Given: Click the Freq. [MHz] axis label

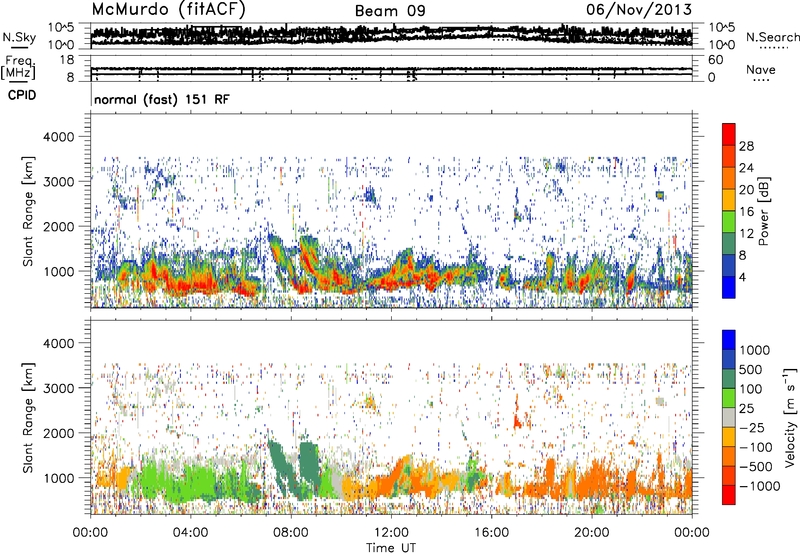Looking at the screenshot, I should tap(18, 67).
